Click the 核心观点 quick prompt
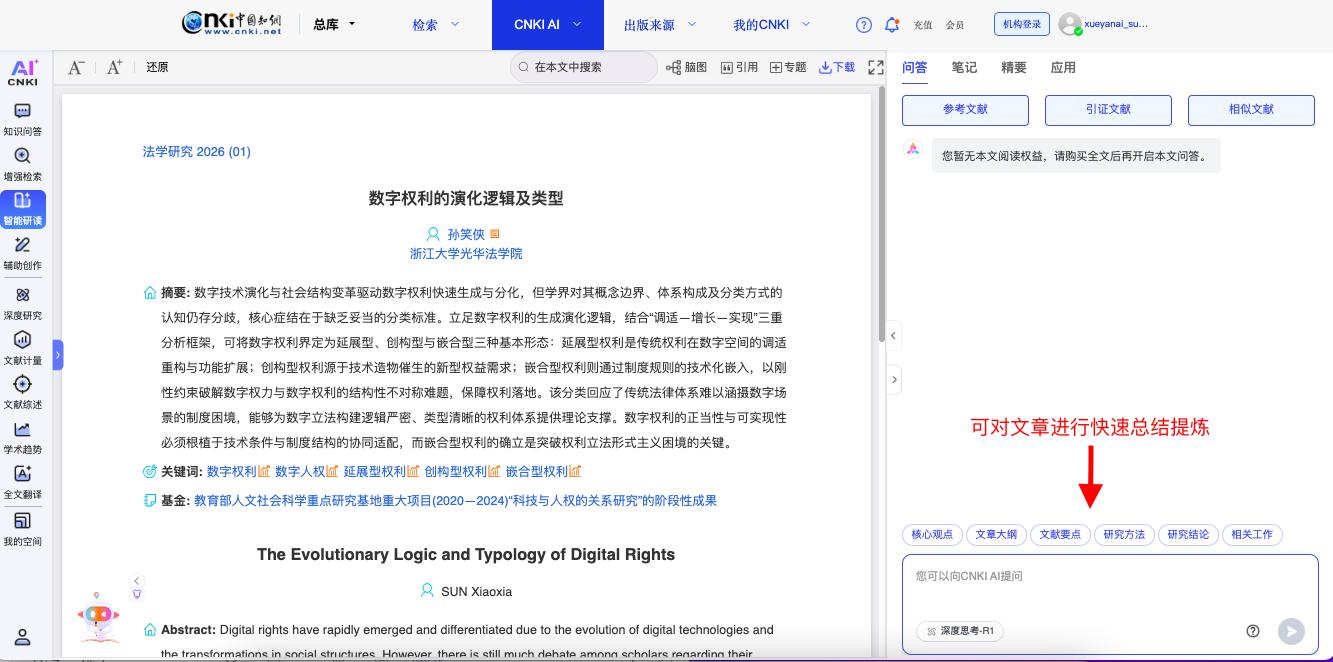This screenshot has height=662, width=1333. coord(931,535)
